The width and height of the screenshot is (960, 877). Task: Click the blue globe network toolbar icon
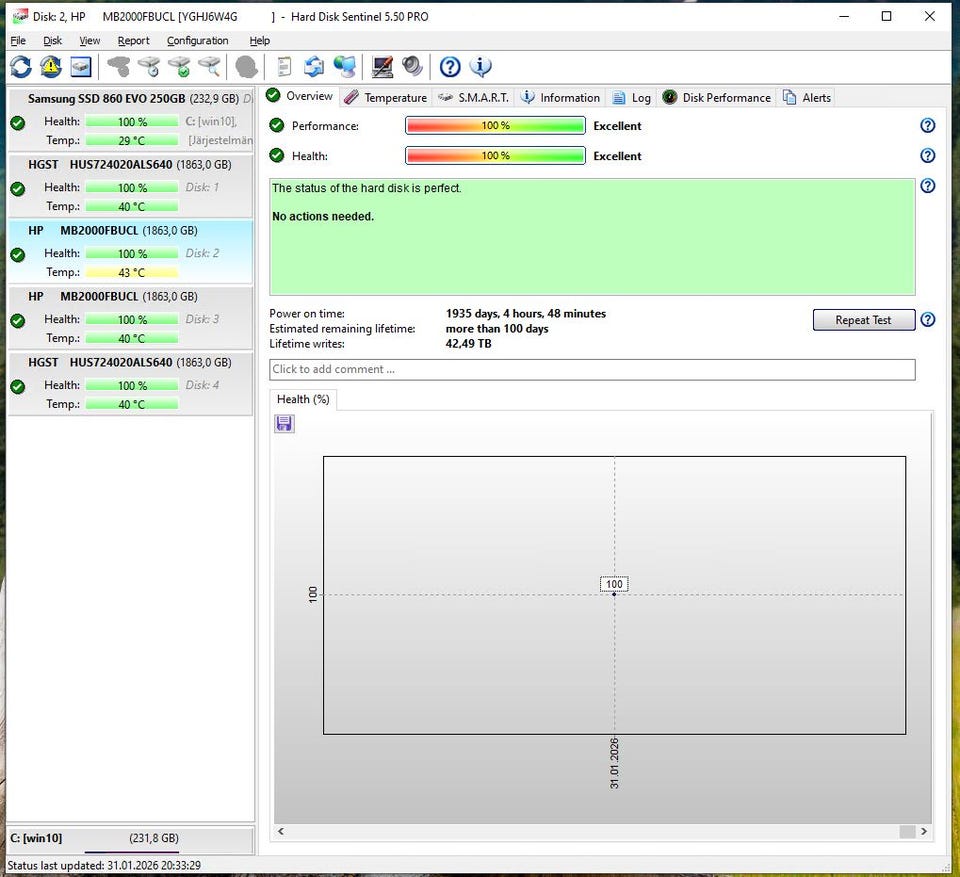(x=345, y=67)
